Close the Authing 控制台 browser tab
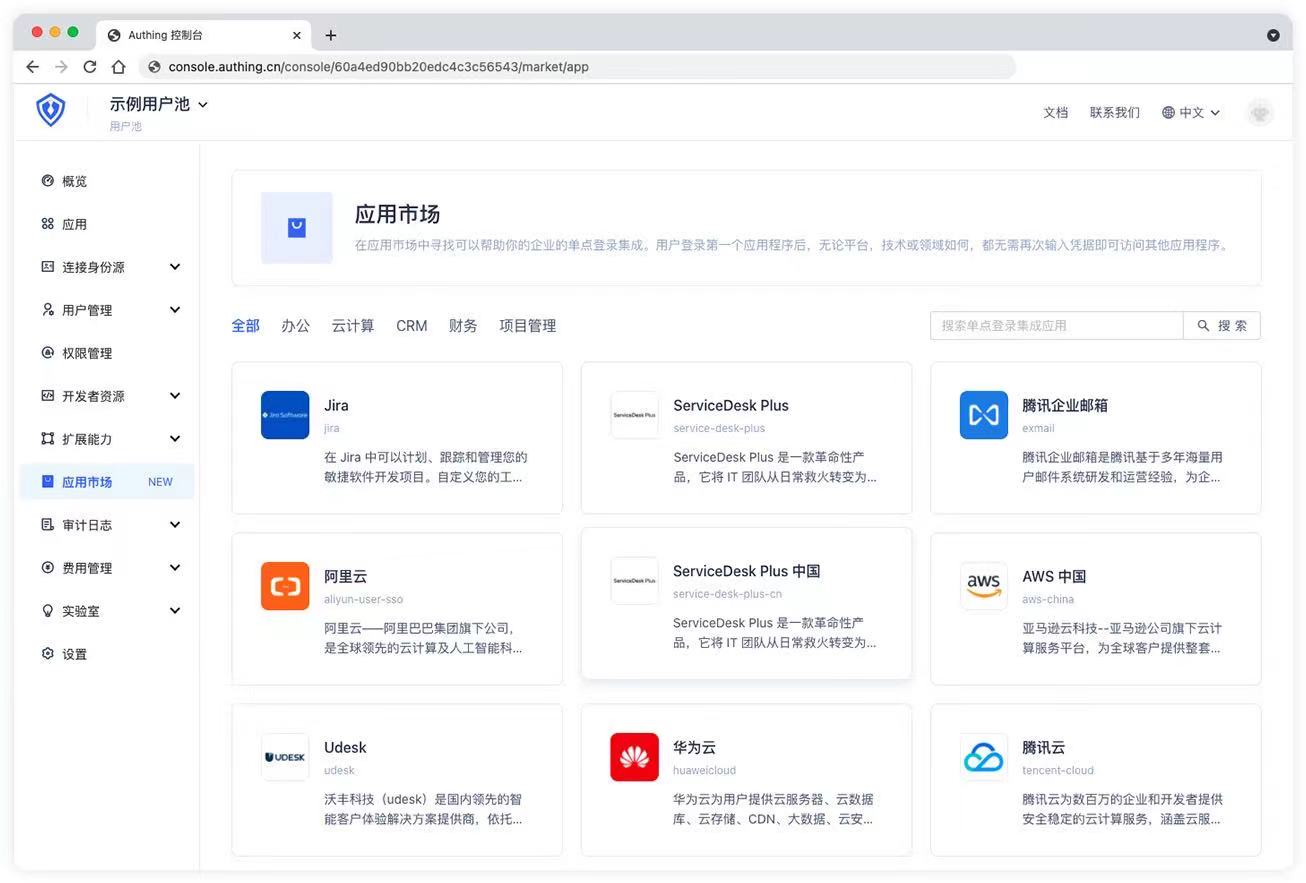Screen dimensions: 1306x883 [x=297, y=35]
